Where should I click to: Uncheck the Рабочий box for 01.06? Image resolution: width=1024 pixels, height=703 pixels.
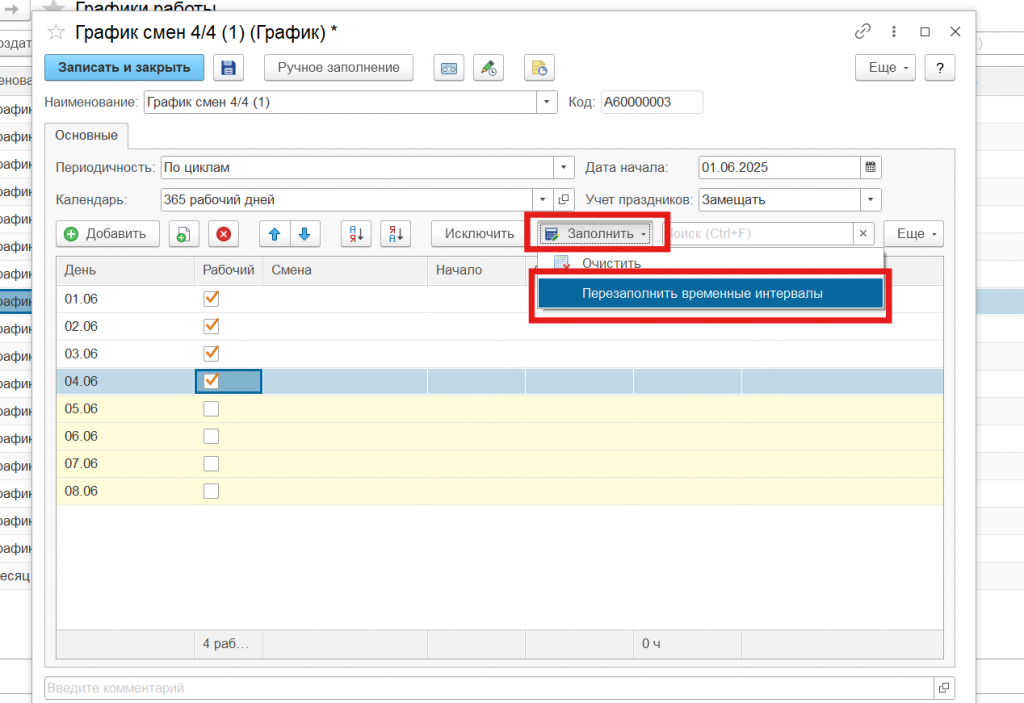point(211,298)
